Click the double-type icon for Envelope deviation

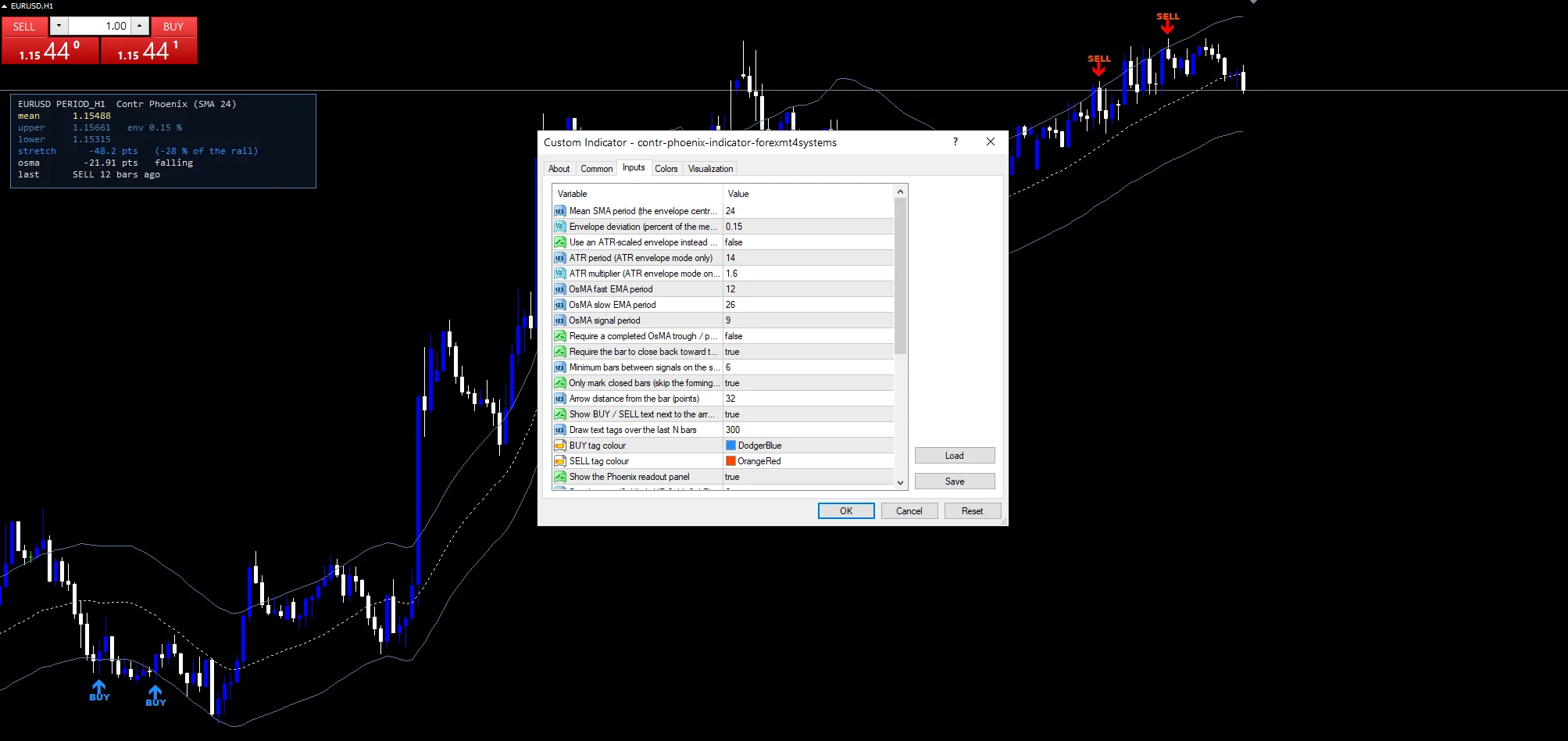click(559, 227)
